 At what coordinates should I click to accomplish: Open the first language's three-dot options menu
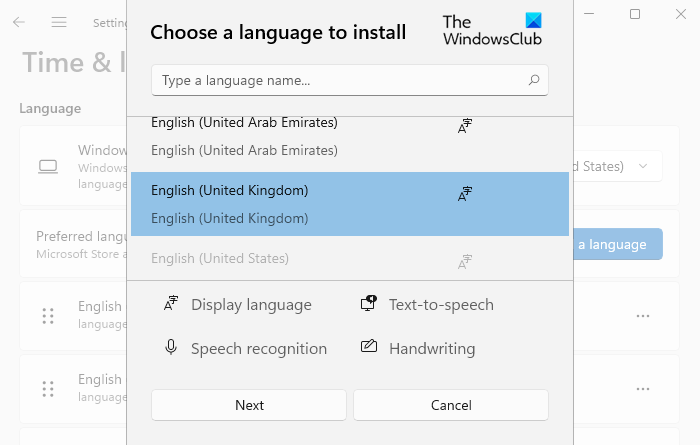642,316
